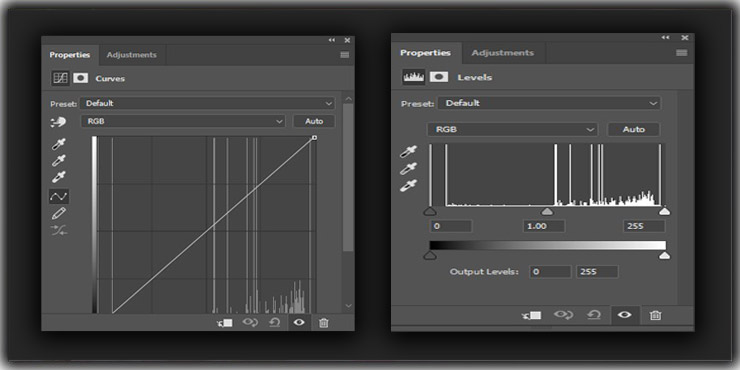
Task: Delete the Levels adjustment with trash icon
Action: click(x=655, y=315)
